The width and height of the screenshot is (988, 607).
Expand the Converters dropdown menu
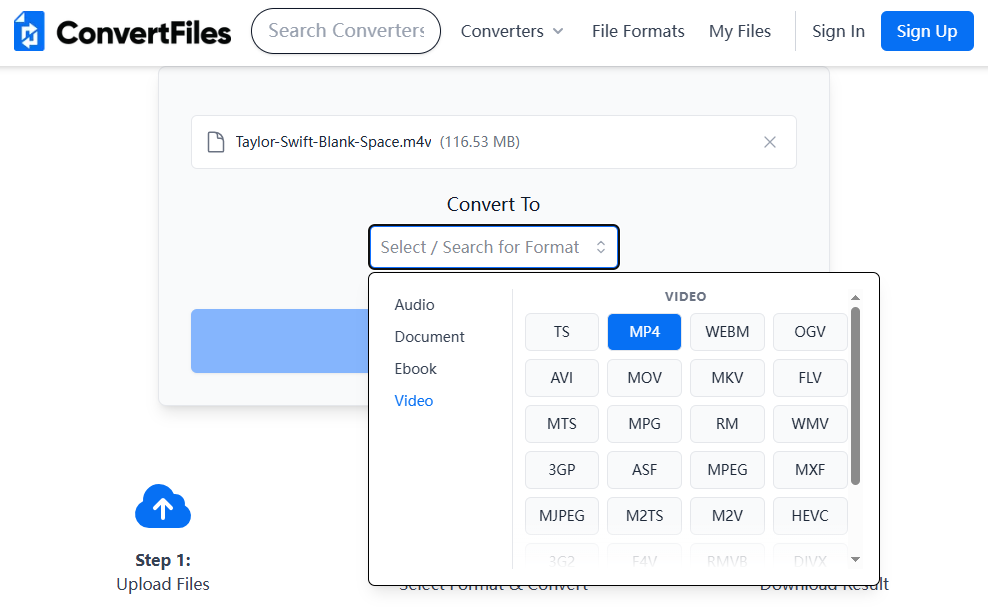(x=512, y=31)
